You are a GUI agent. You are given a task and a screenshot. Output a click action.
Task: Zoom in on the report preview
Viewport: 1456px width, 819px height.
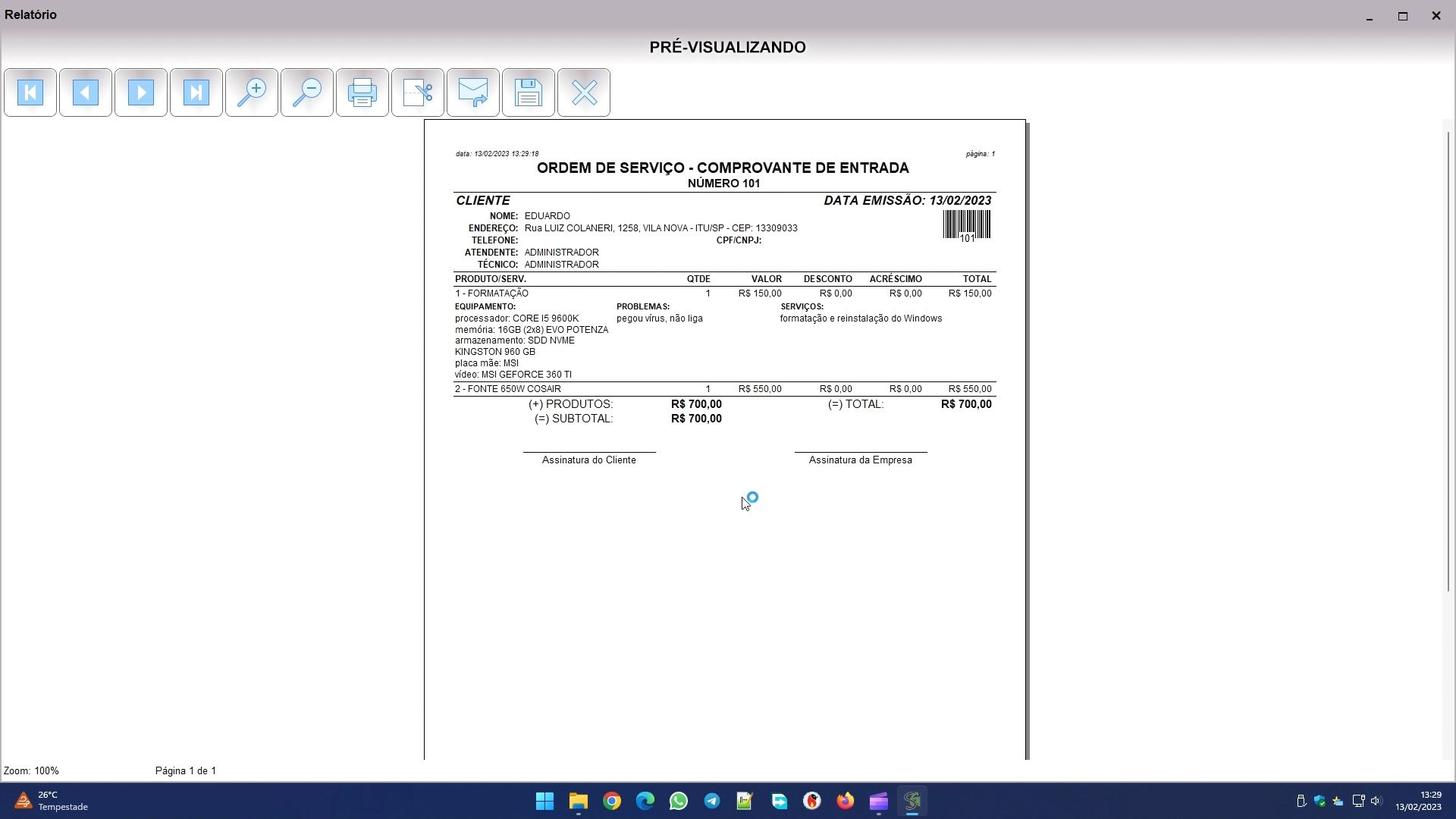click(x=252, y=93)
